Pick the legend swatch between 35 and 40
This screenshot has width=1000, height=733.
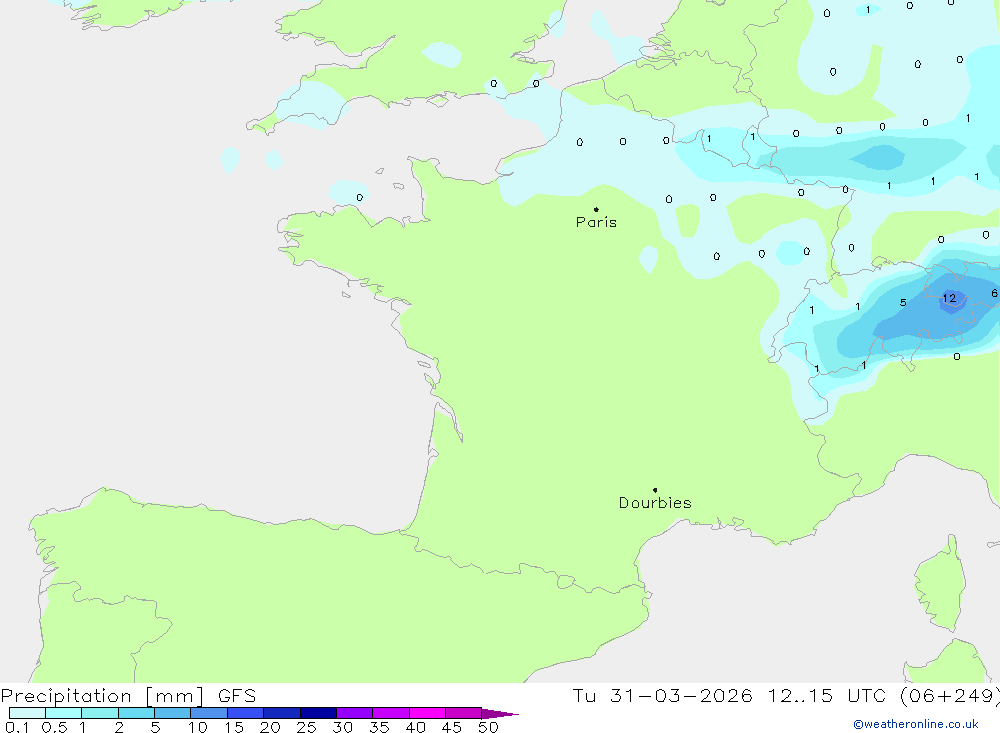pos(391,713)
